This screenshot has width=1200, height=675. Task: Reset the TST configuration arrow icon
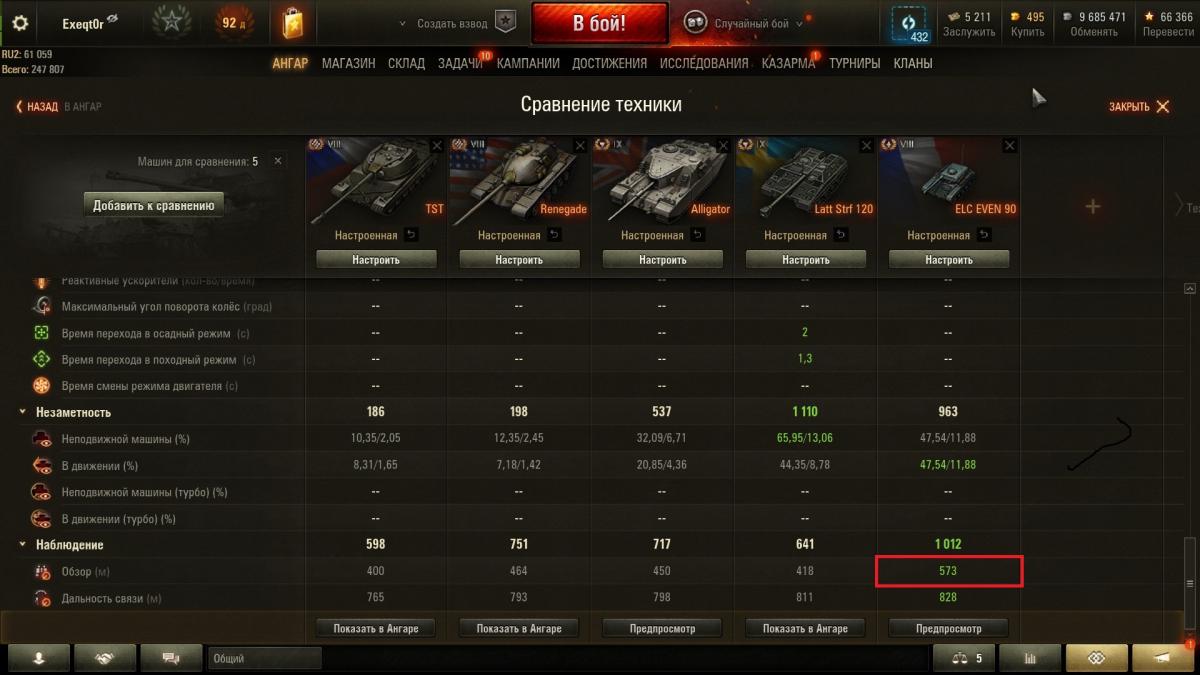tap(412, 235)
